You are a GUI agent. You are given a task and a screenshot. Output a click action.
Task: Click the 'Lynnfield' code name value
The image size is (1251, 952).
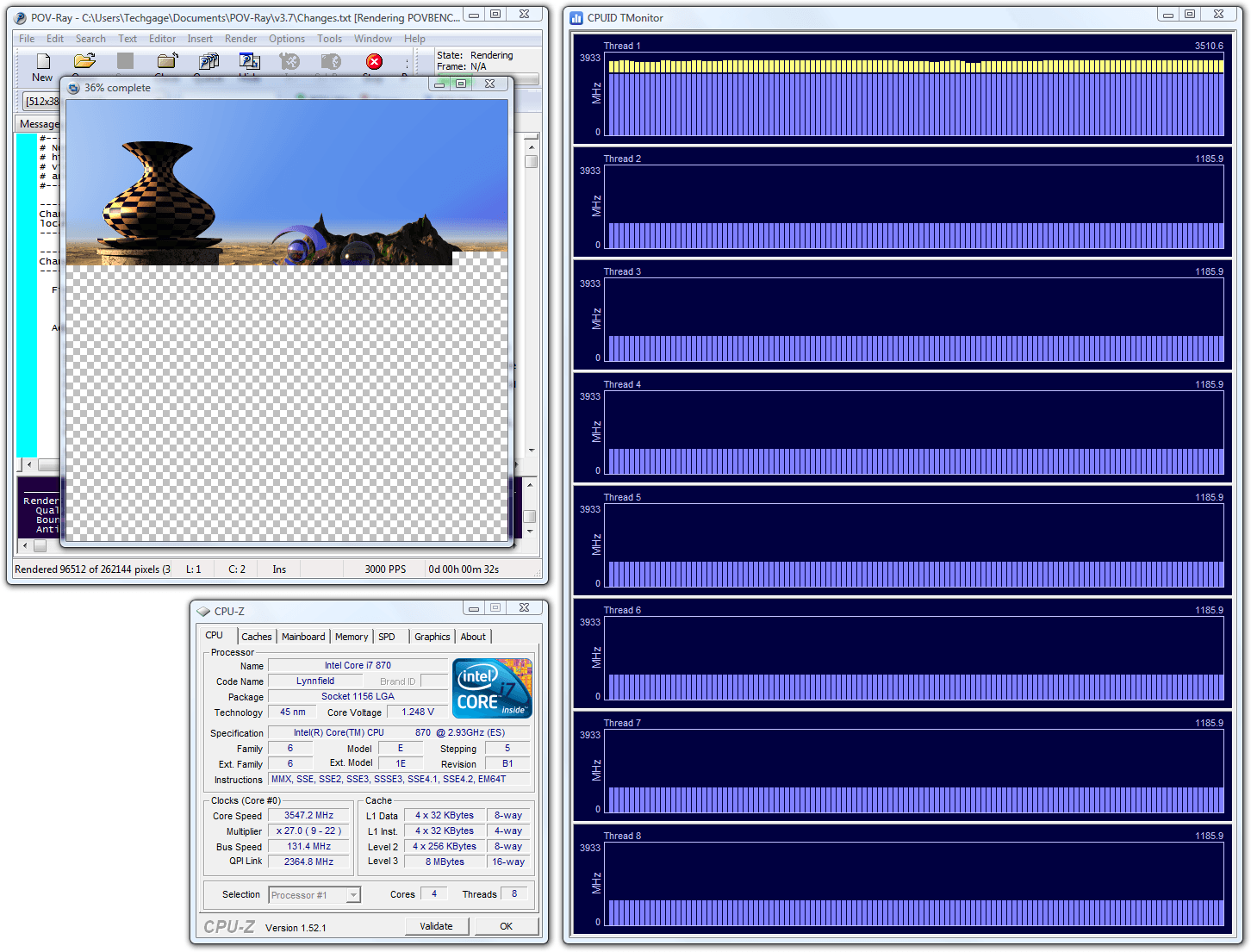[315, 681]
